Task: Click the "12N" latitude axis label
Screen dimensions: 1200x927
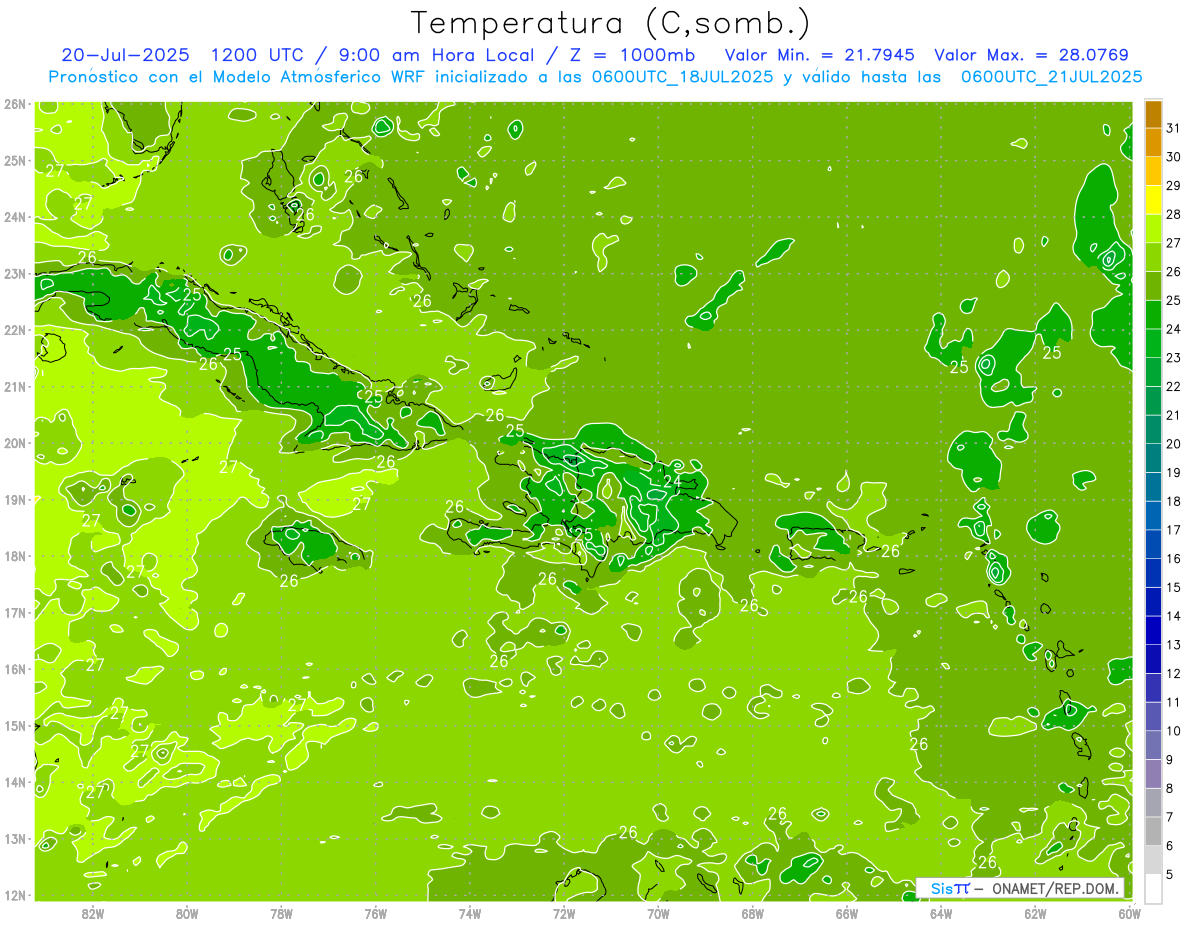Action: (15, 895)
